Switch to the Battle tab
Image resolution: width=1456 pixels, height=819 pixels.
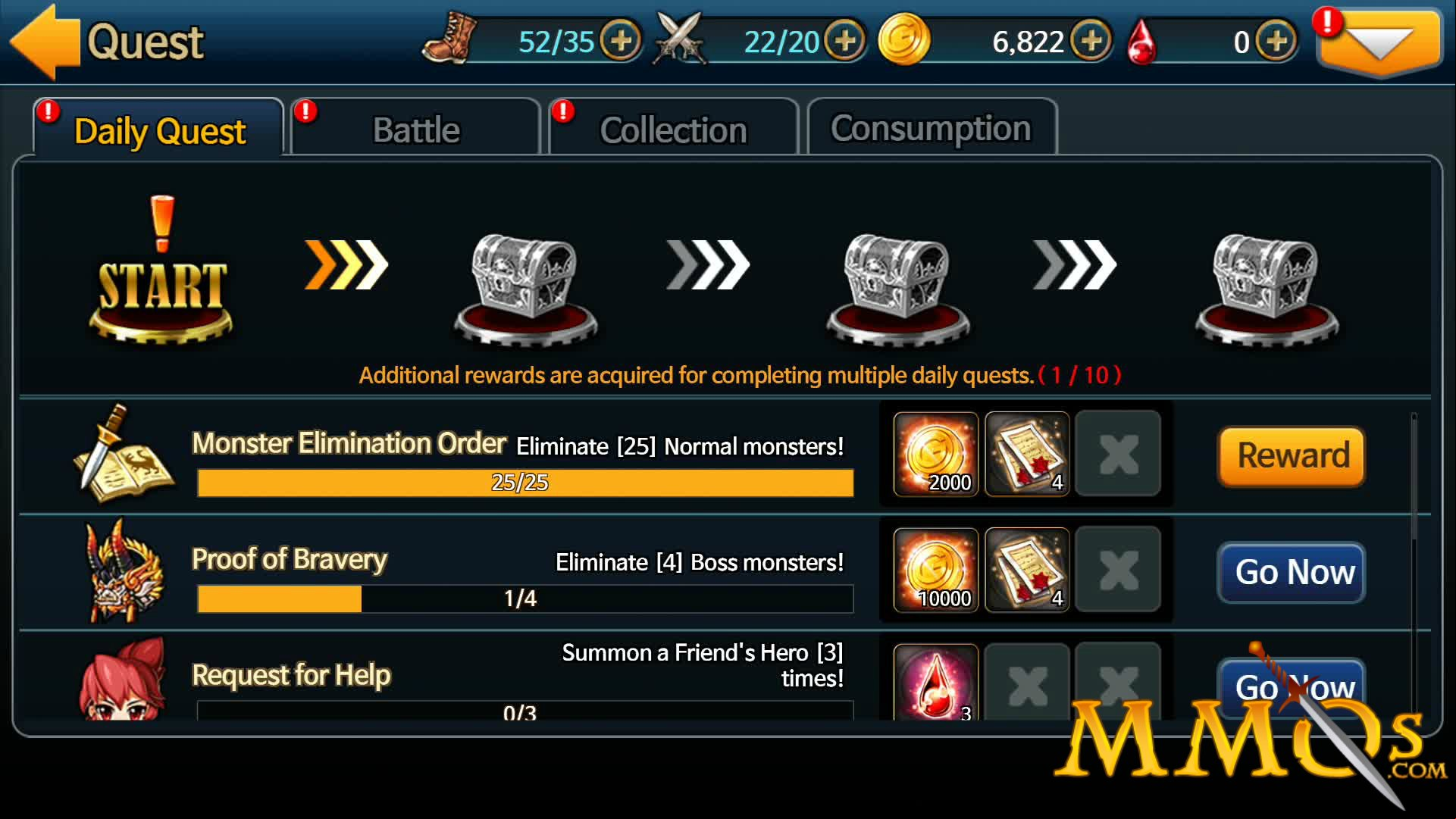point(415,127)
